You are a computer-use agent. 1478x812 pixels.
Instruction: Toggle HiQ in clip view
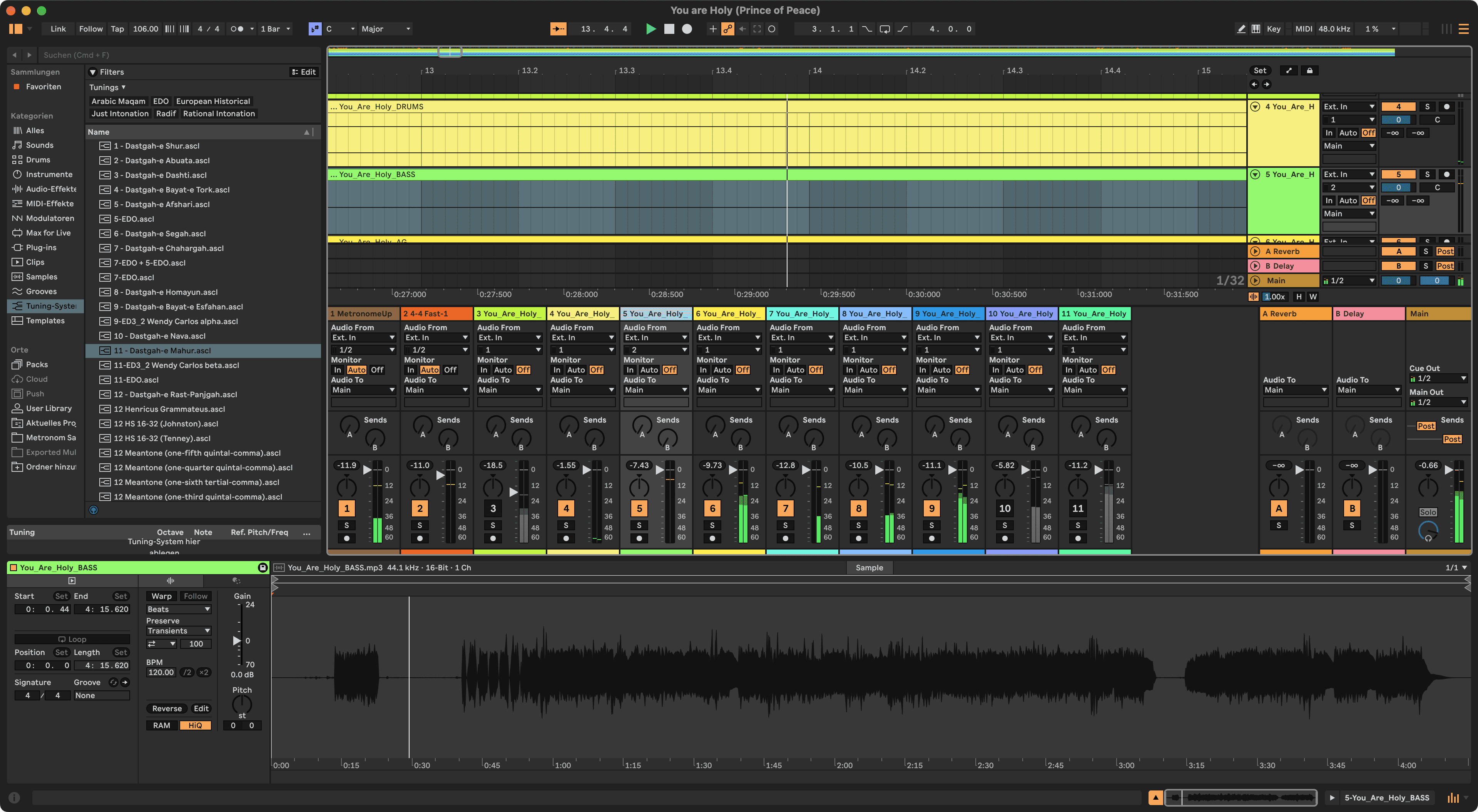click(x=195, y=725)
